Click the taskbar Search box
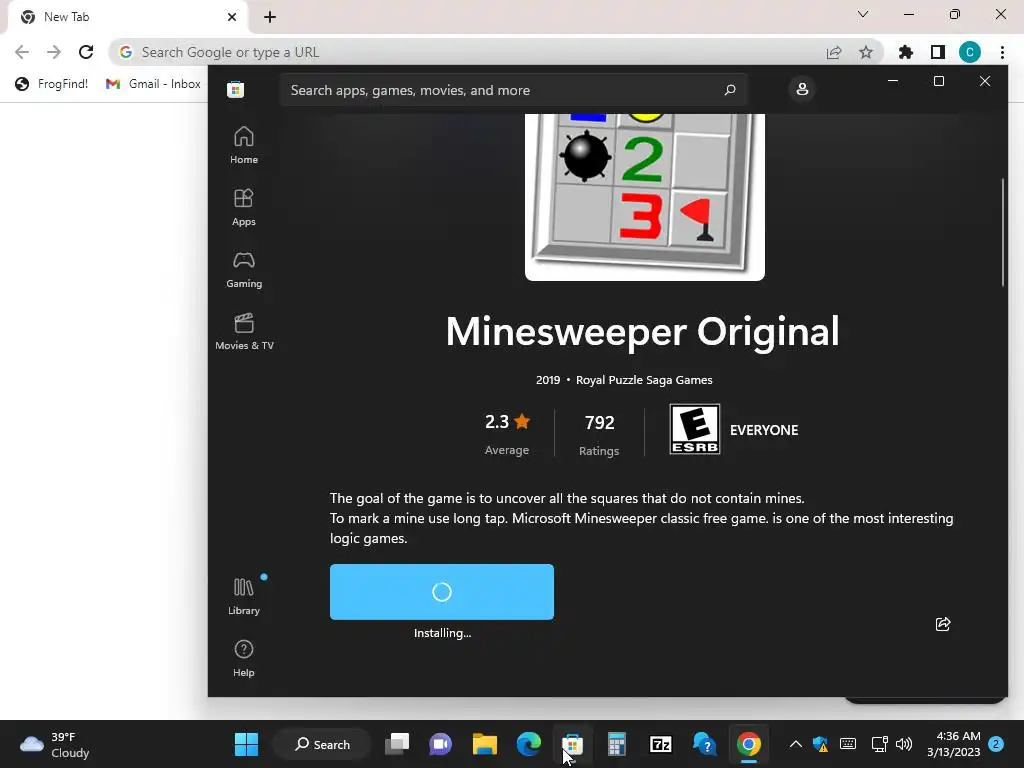The width and height of the screenshot is (1024, 768). 323,744
